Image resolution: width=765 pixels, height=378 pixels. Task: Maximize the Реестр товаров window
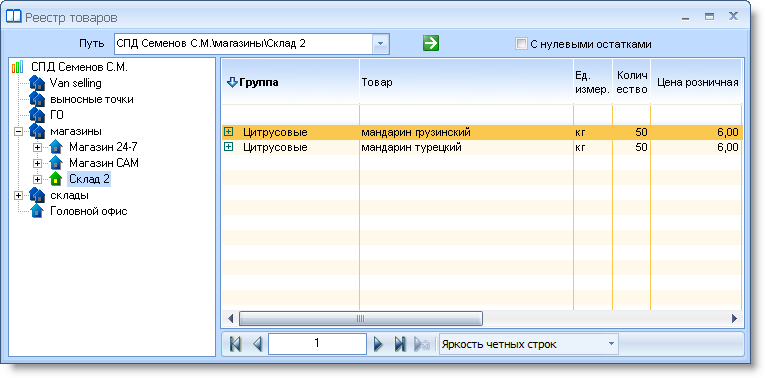pyautogui.click(x=709, y=17)
